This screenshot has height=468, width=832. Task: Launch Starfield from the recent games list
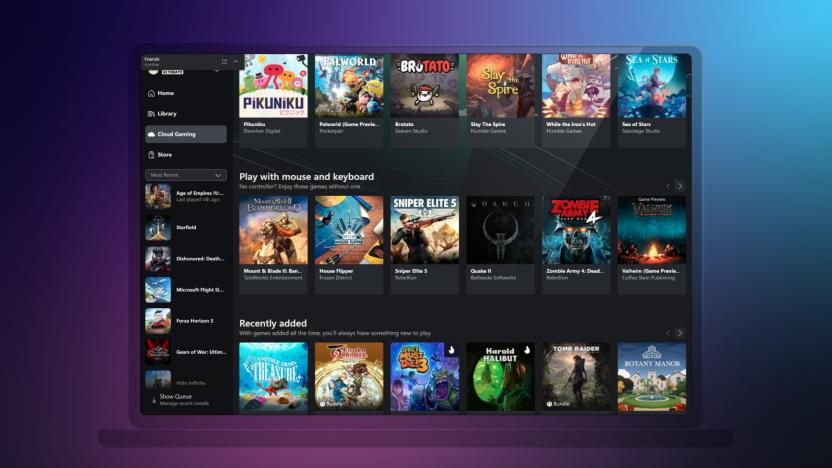(185, 228)
